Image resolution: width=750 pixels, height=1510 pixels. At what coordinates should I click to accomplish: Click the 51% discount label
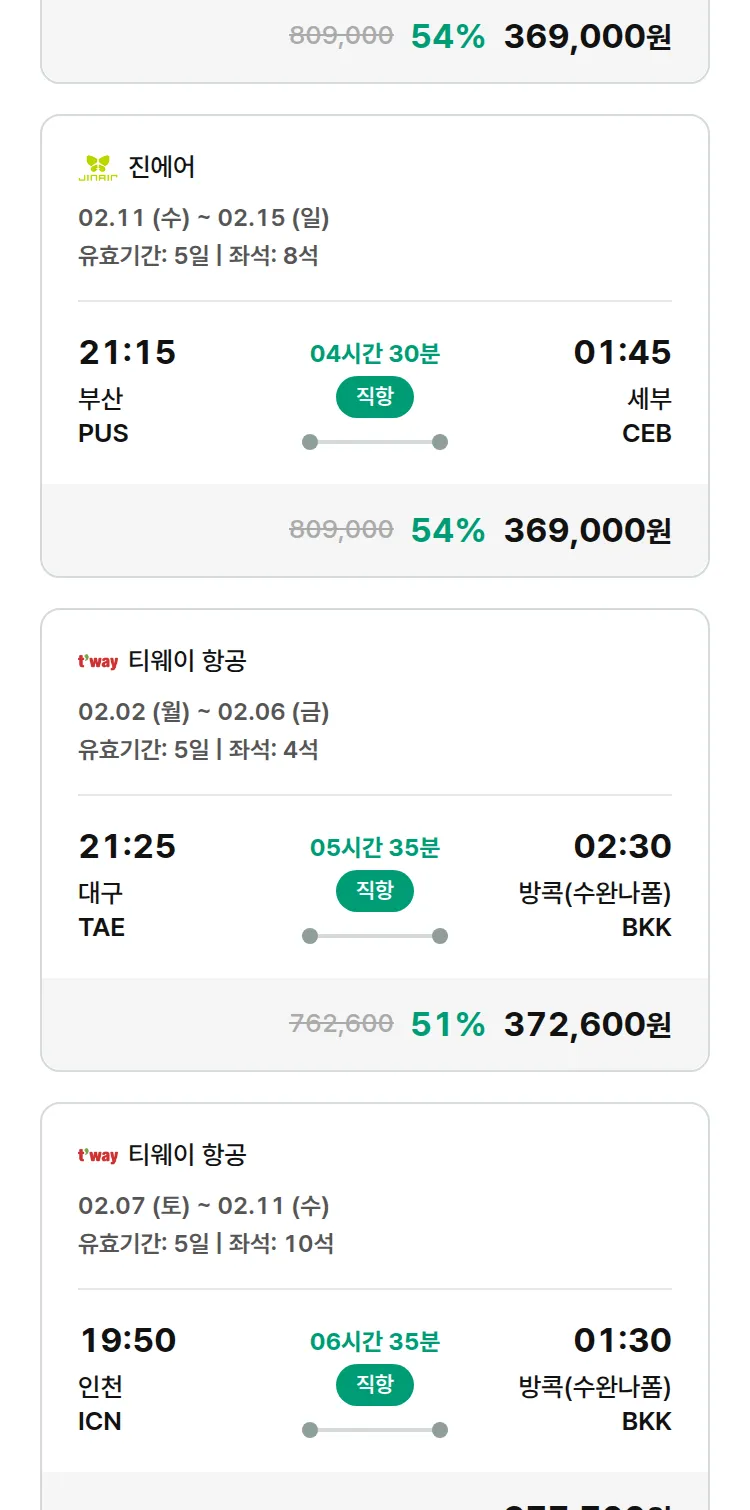[448, 1024]
